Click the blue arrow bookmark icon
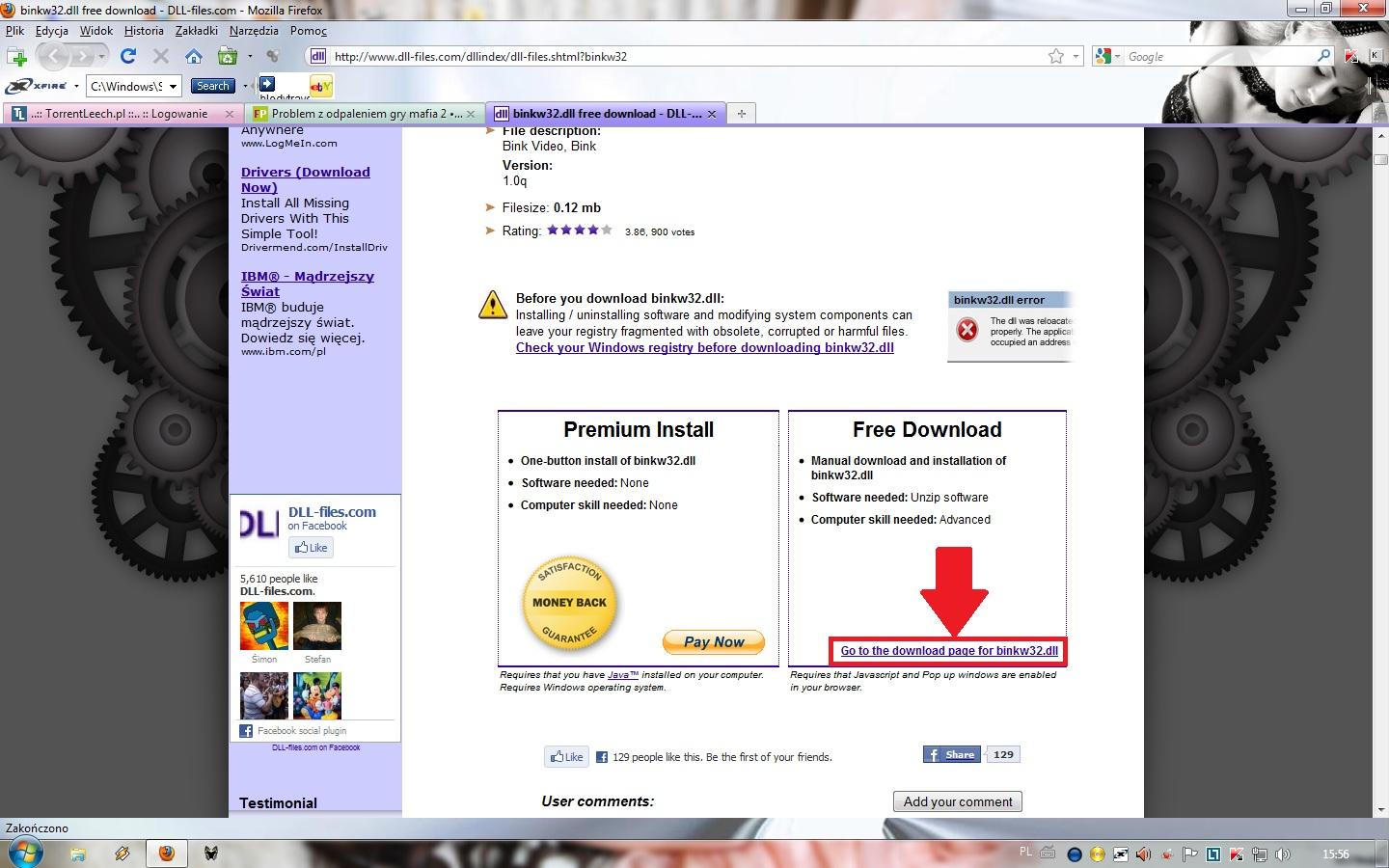 tap(267, 84)
